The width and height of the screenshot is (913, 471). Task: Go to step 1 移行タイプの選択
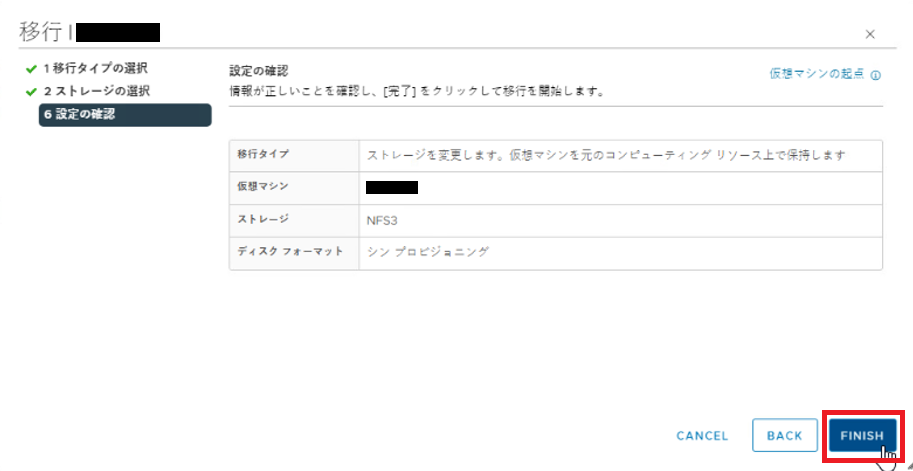click(95, 69)
